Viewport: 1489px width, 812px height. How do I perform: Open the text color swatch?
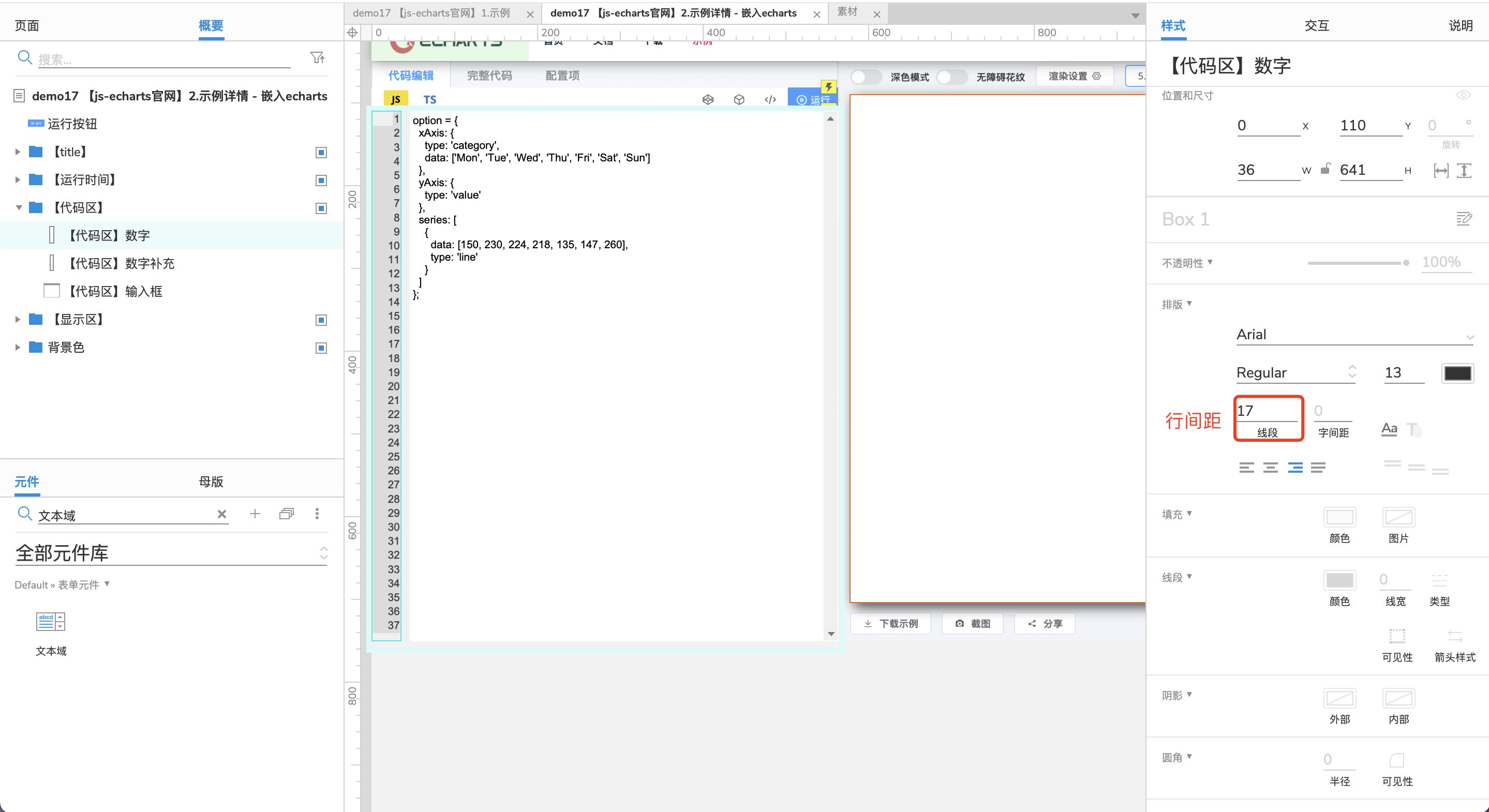[1457, 373]
